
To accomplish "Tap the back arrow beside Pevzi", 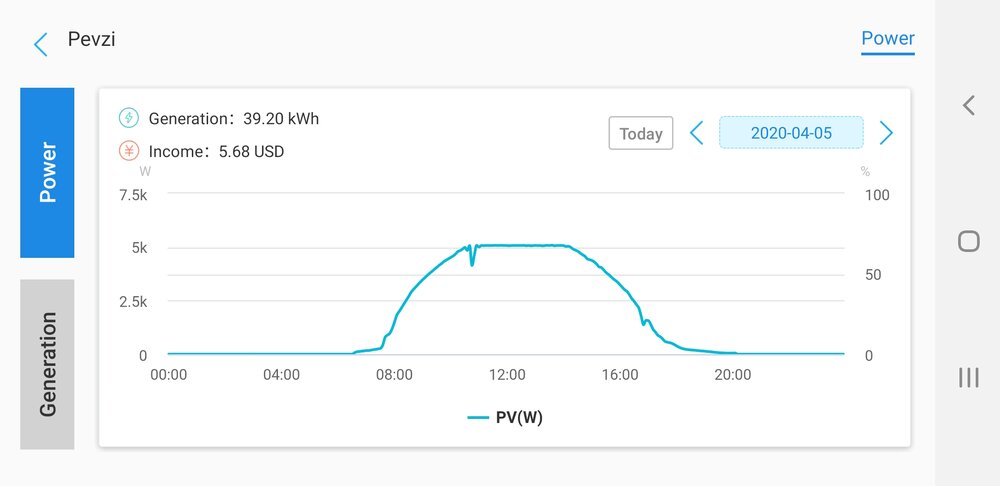I will 41,44.
